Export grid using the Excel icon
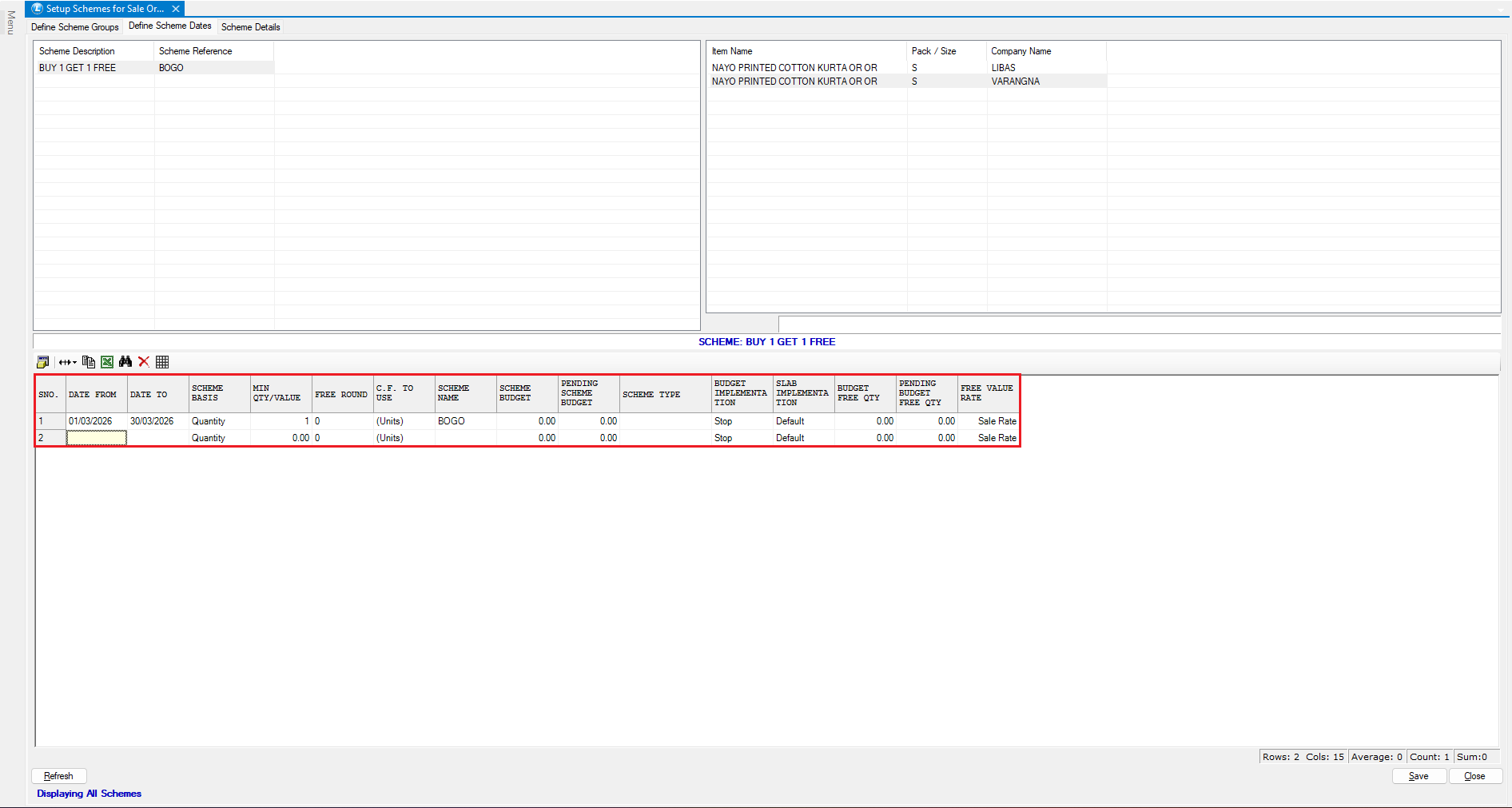Image resolution: width=1512 pixels, height=808 pixels. (x=107, y=362)
